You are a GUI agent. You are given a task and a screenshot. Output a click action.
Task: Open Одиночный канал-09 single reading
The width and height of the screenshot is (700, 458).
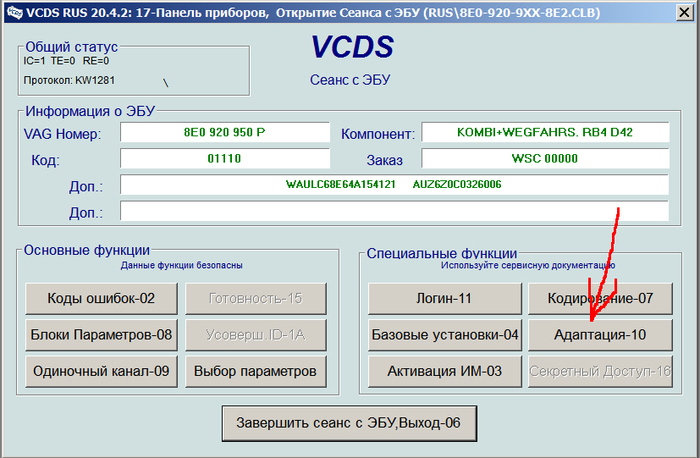click(x=101, y=371)
